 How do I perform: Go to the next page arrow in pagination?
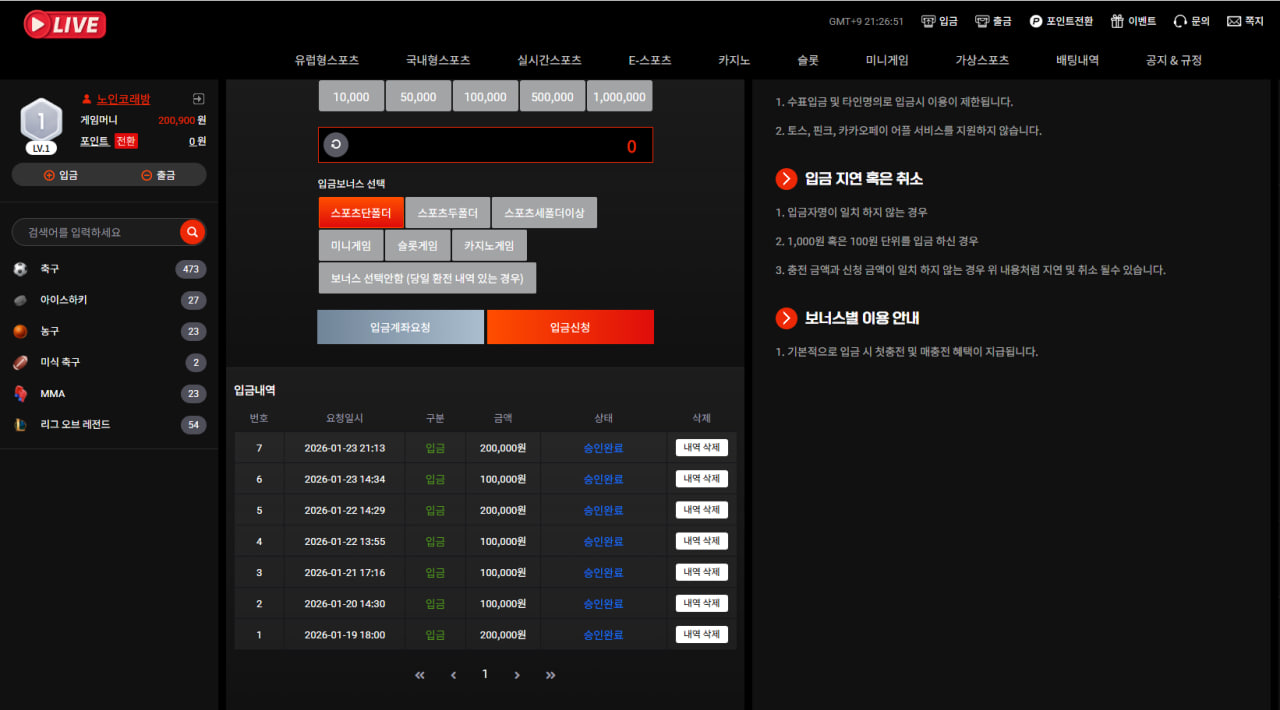click(517, 675)
